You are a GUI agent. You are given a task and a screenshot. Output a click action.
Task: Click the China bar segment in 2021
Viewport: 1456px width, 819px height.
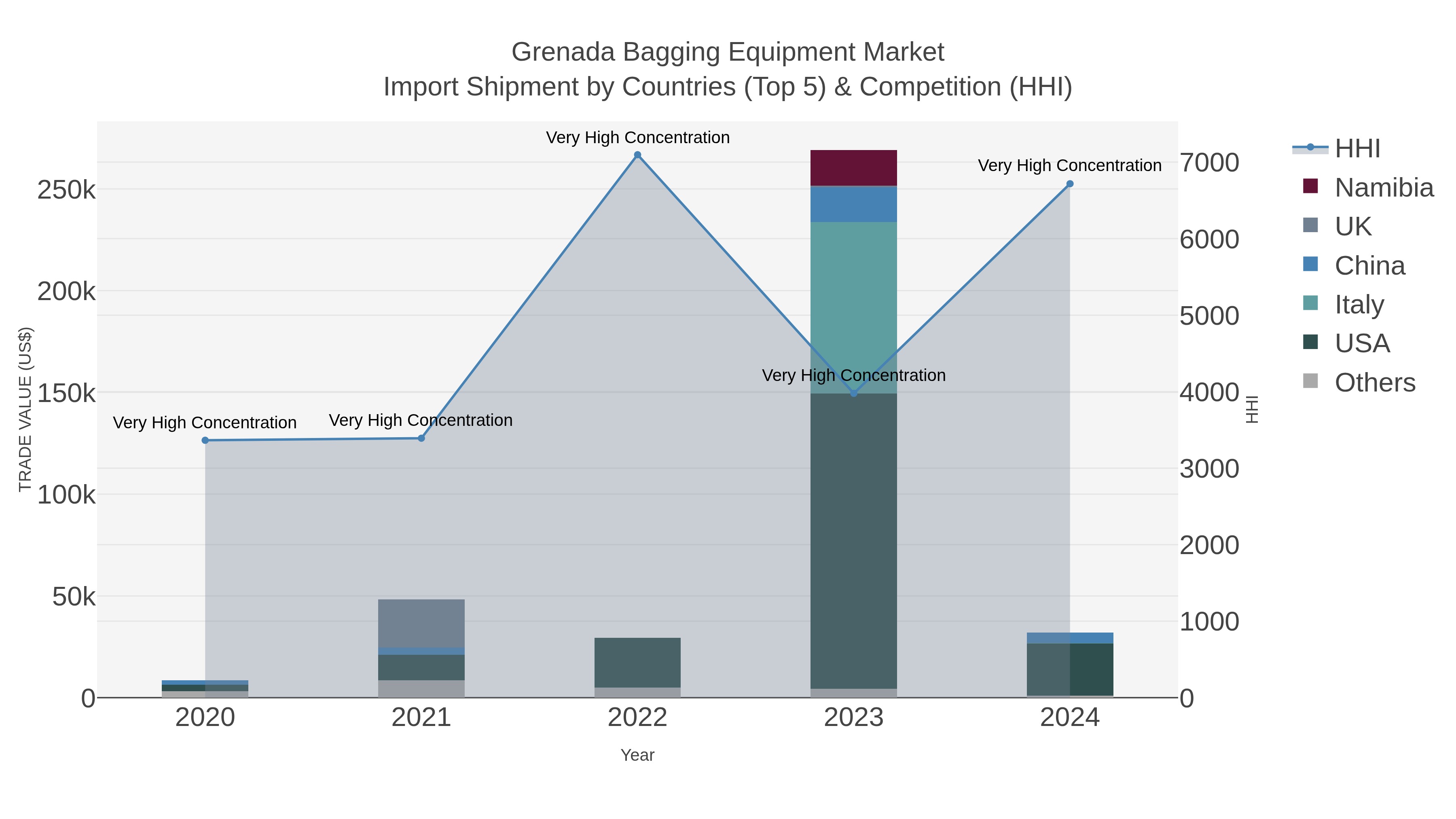421,651
